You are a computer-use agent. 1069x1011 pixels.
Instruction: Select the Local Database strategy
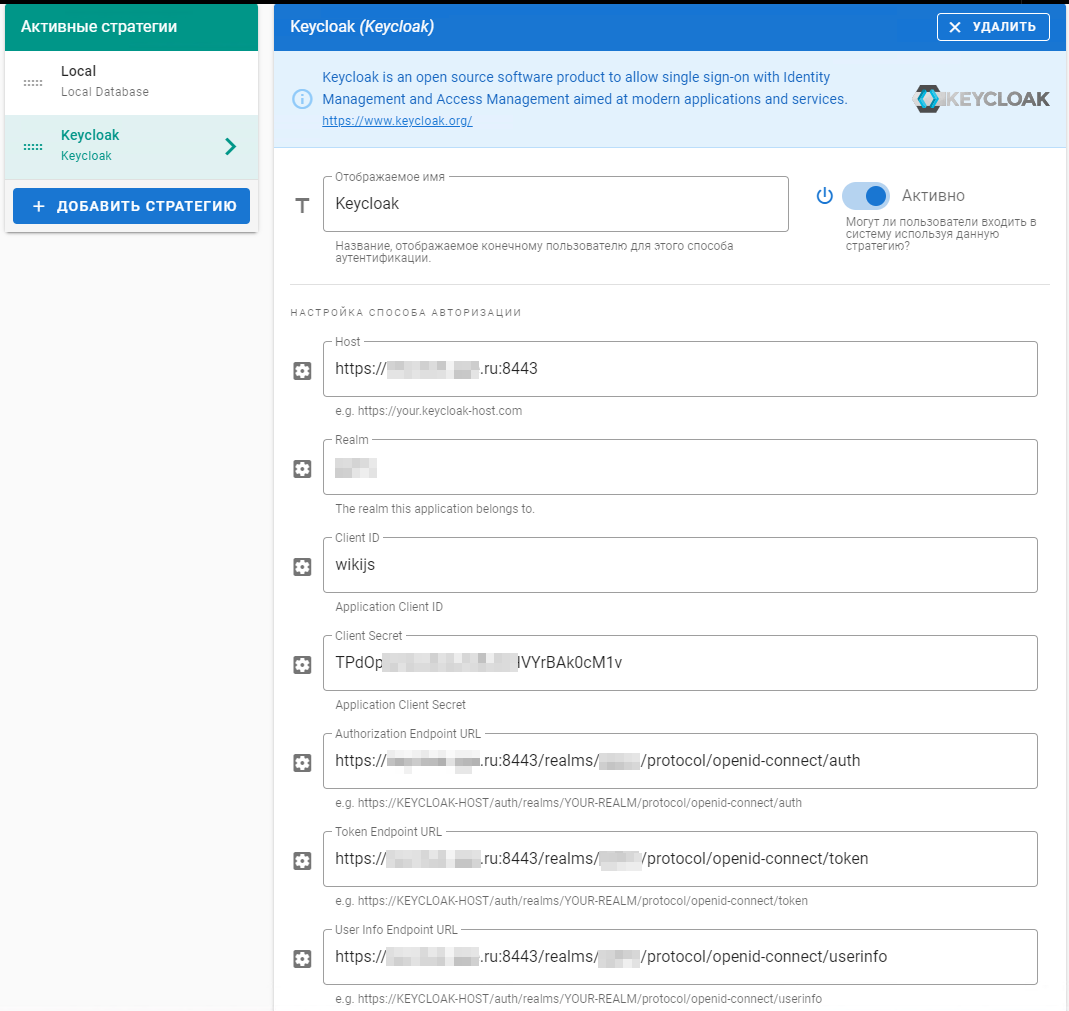point(132,82)
